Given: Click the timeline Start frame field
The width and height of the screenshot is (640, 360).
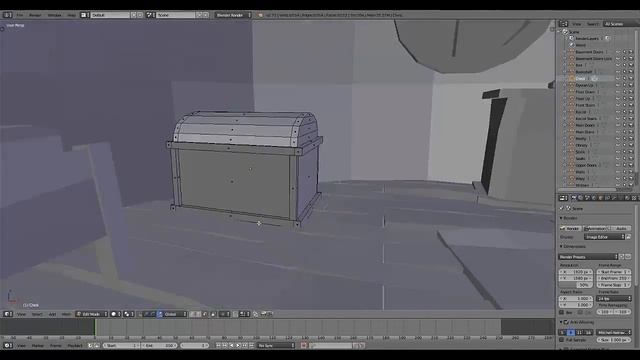Looking at the screenshot, I should pyautogui.click(x=121, y=346).
